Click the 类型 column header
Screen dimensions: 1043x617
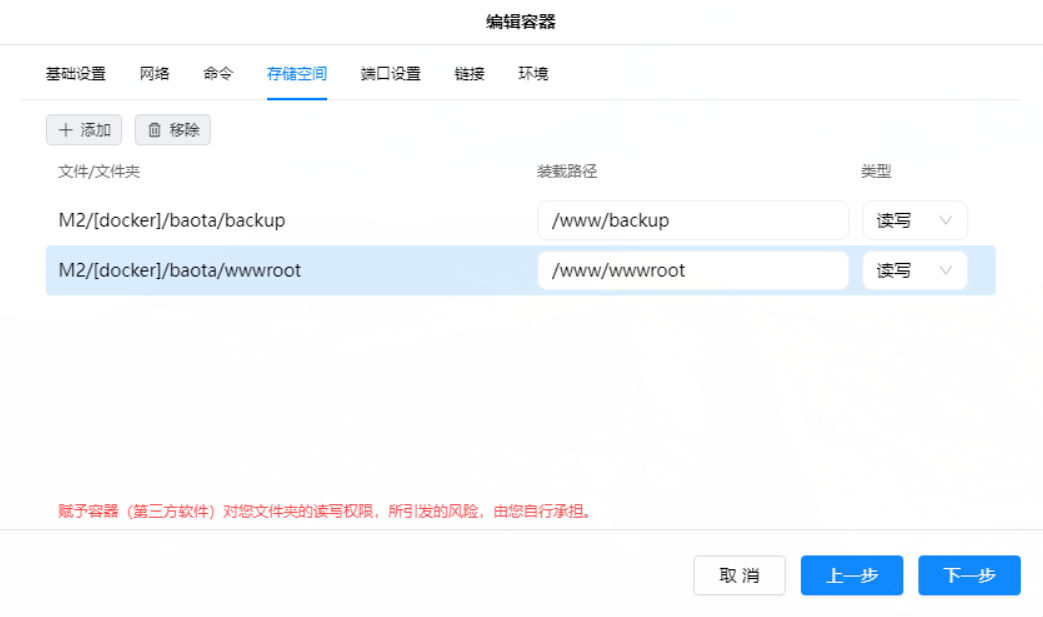coord(876,171)
